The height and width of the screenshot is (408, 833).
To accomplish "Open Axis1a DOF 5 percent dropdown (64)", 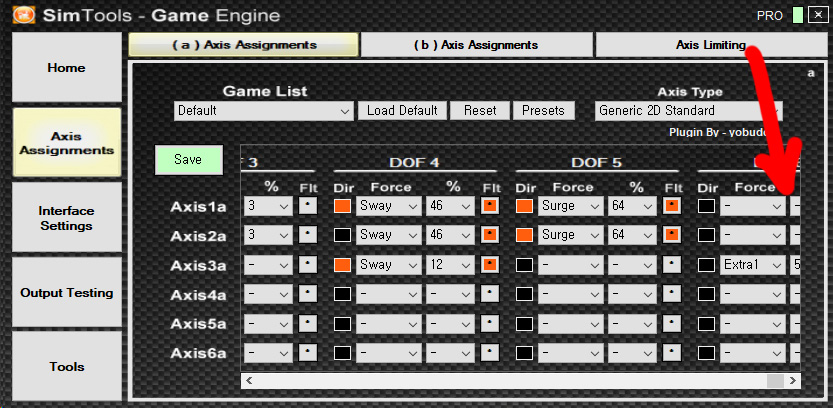I will pos(632,206).
